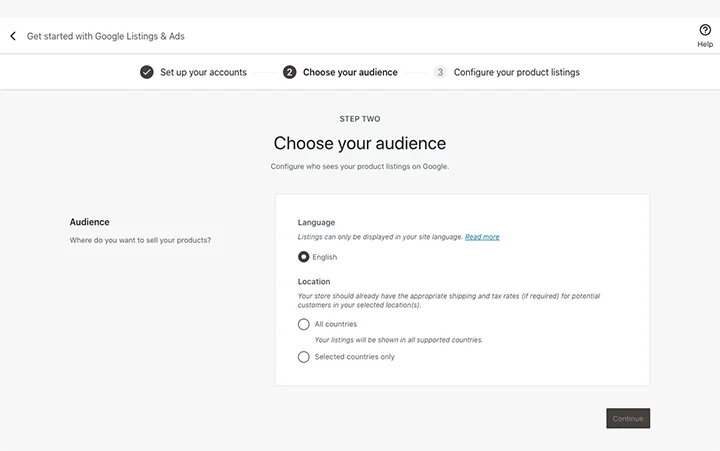This screenshot has width=720, height=451.
Task: Jump to Configure your product listings step
Action: (x=516, y=72)
